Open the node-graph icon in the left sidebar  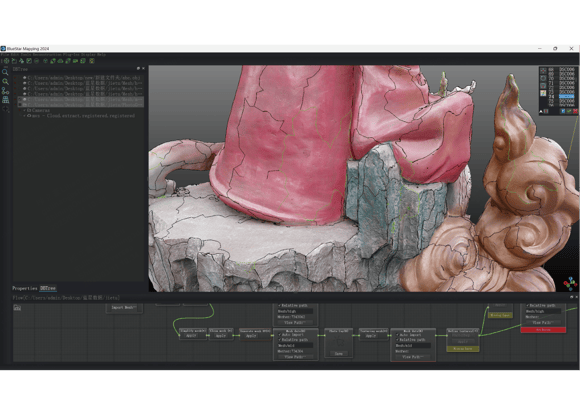(5, 91)
